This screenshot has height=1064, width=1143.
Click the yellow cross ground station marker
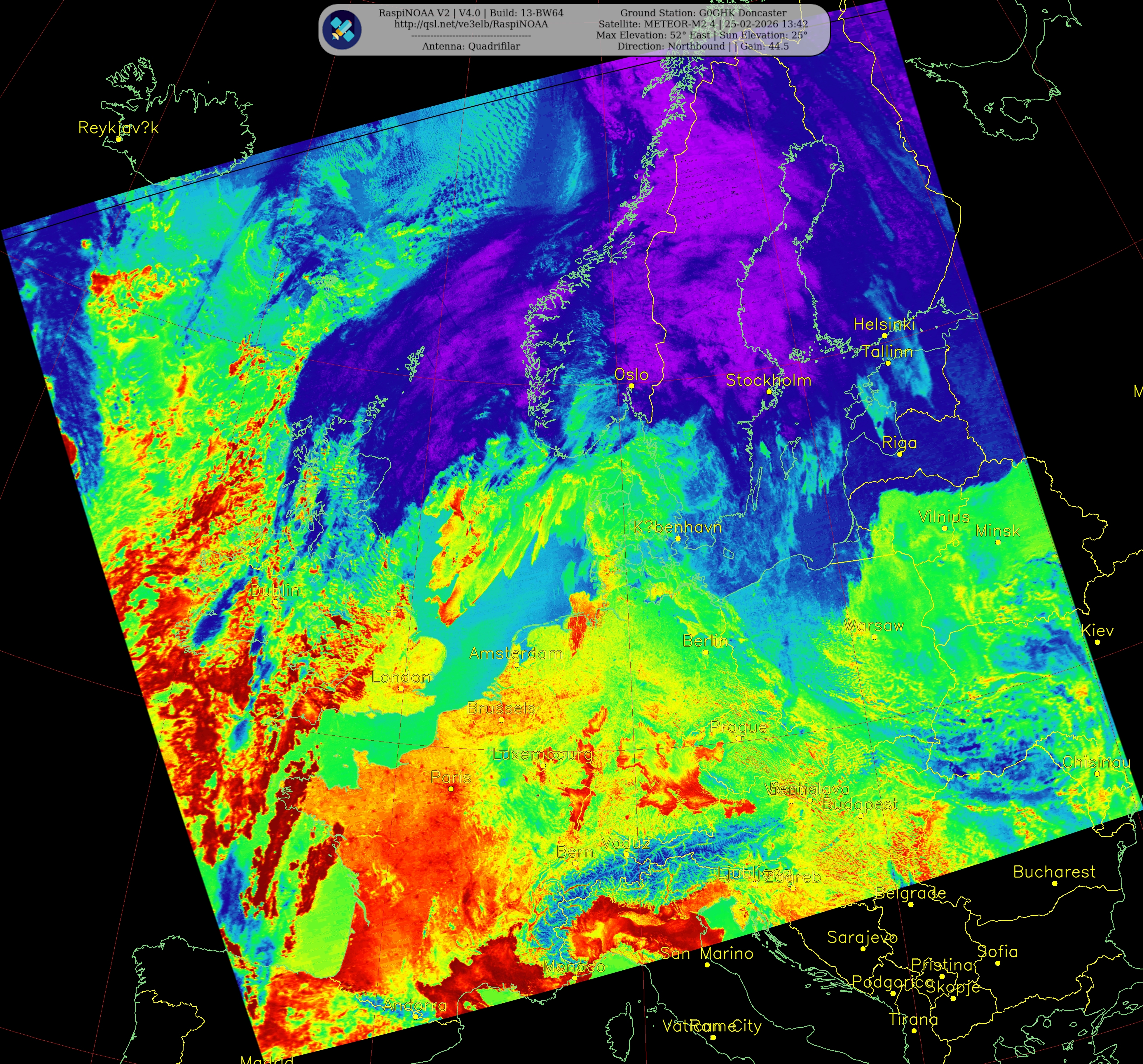(392, 611)
